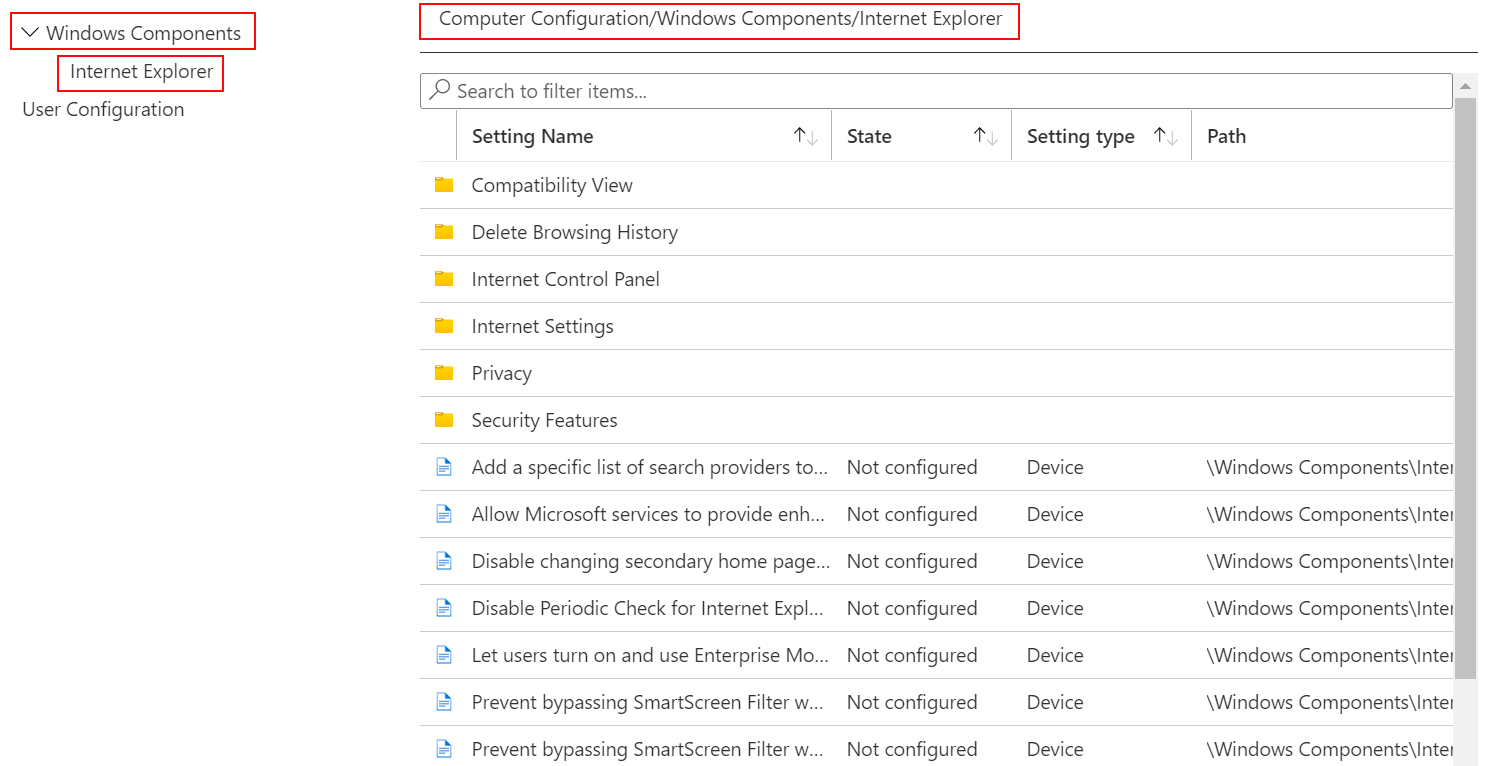Image resolution: width=1485 pixels, height=766 pixels.
Task: Click document icon for Allow Microsoft services setting
Action: (x=444, y=514)
